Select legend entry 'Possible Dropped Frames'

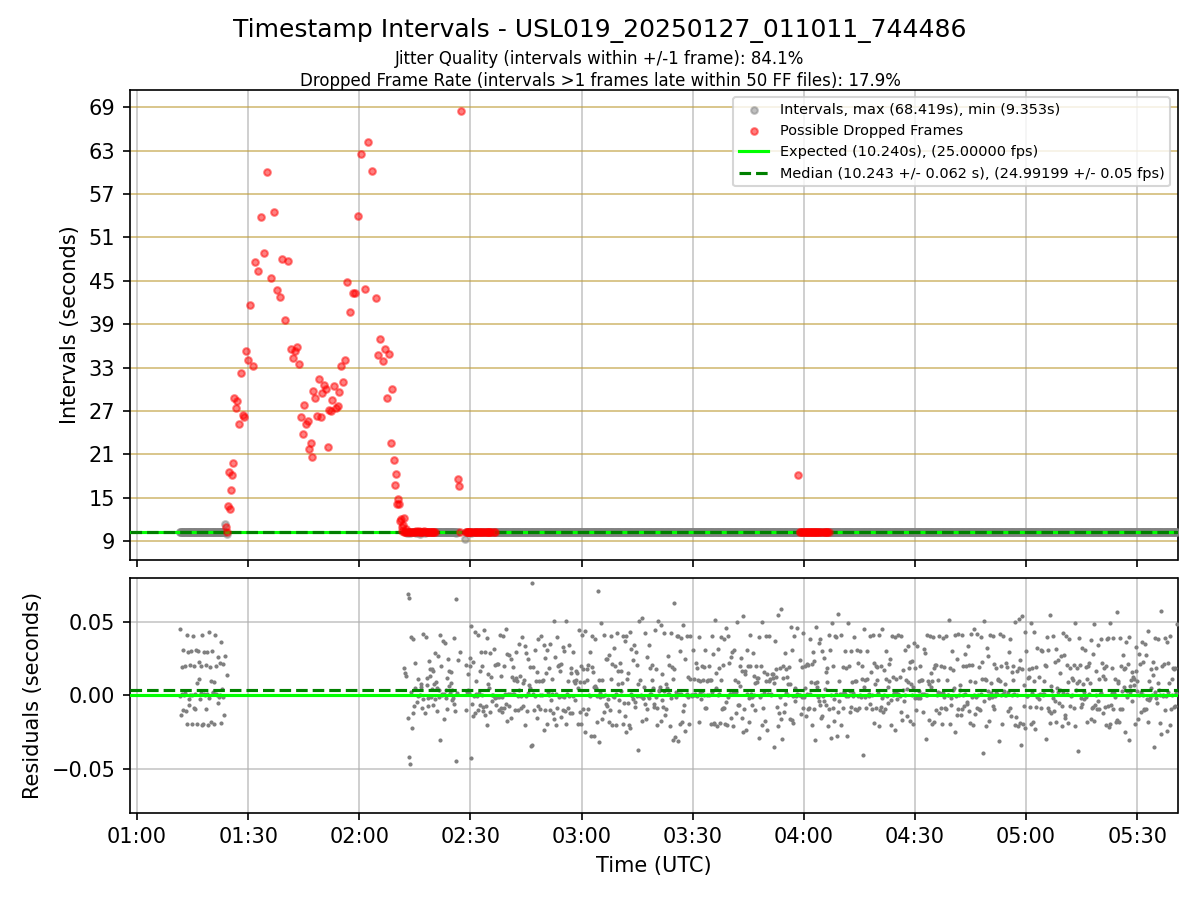coord(871,130)
